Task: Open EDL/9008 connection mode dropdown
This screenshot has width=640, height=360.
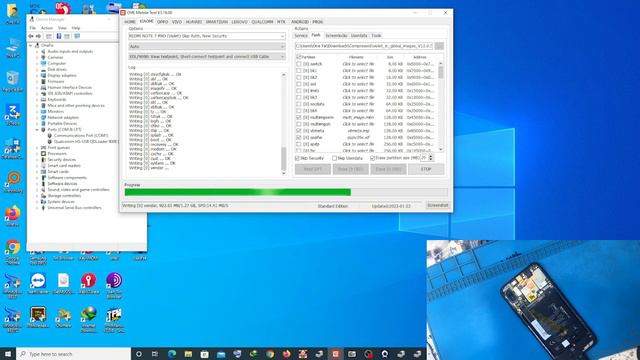Action: 207,57
